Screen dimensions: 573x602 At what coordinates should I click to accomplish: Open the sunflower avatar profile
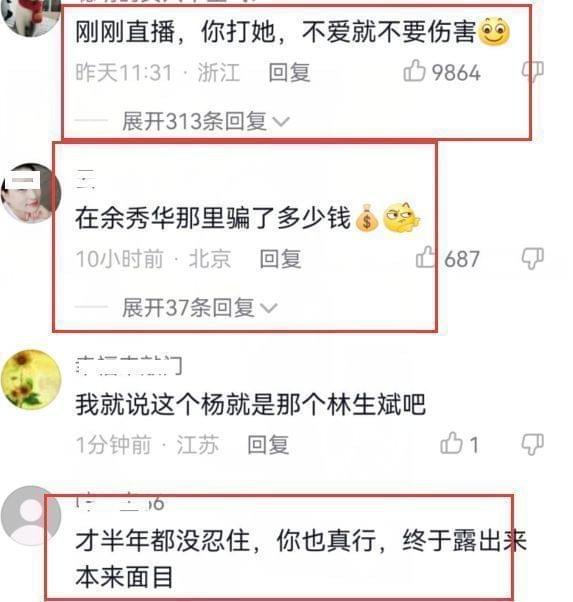click(31, 380)
